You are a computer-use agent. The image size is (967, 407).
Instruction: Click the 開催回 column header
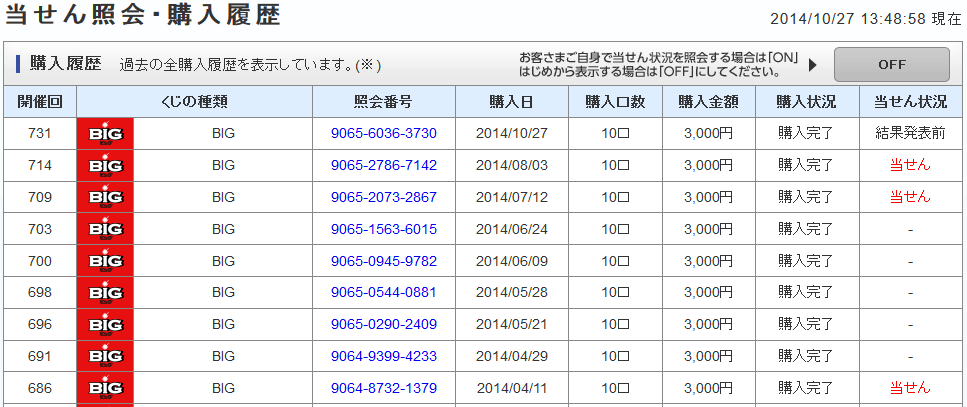(x=40, y=102)
